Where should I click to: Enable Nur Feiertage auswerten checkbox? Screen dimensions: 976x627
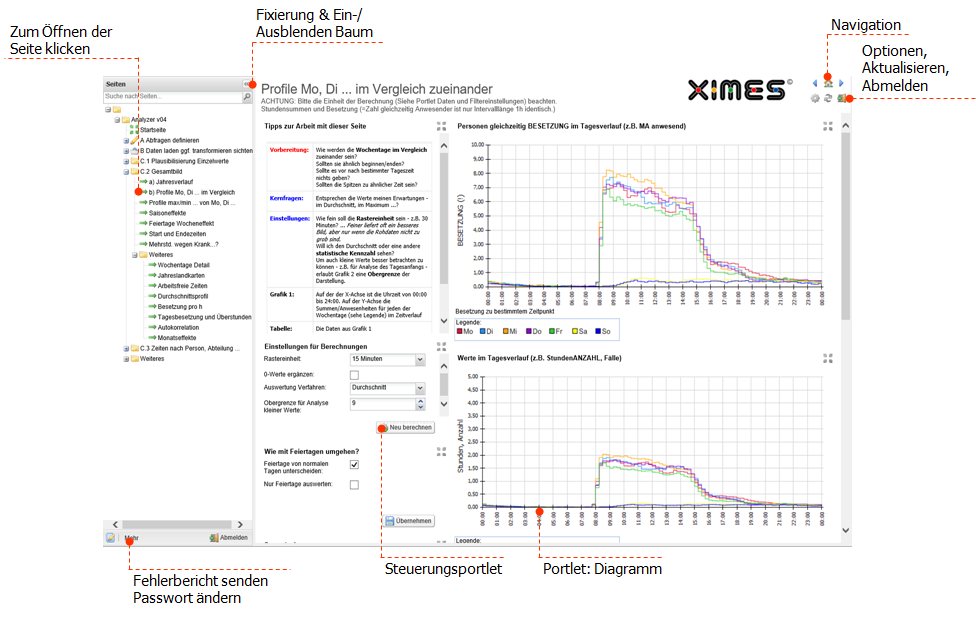pos(354,484)
